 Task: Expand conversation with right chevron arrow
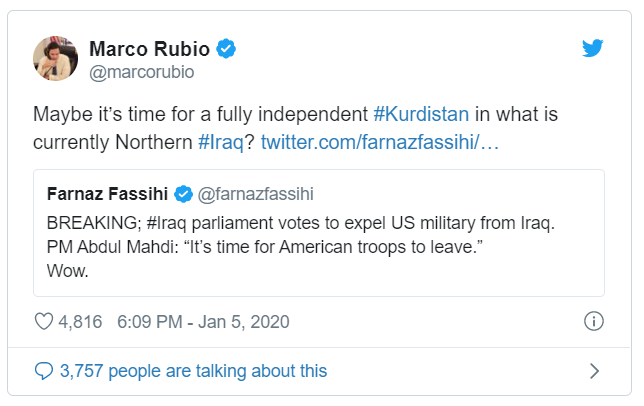point(594,371)
